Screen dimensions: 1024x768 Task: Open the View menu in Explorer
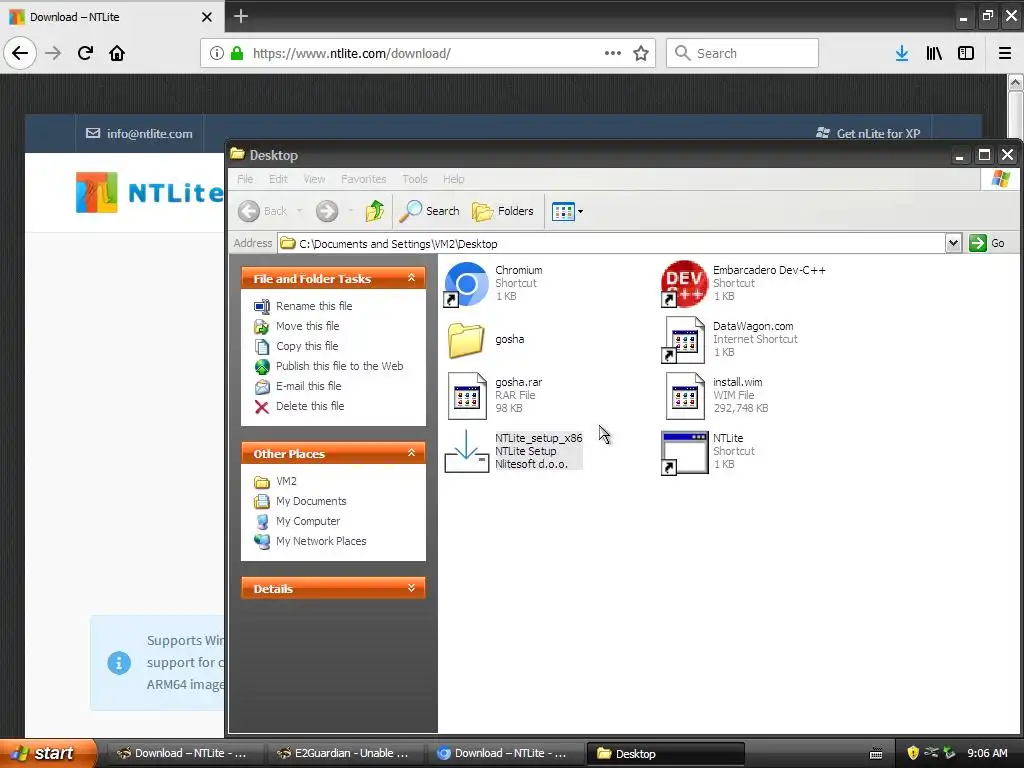pos(314,179)
